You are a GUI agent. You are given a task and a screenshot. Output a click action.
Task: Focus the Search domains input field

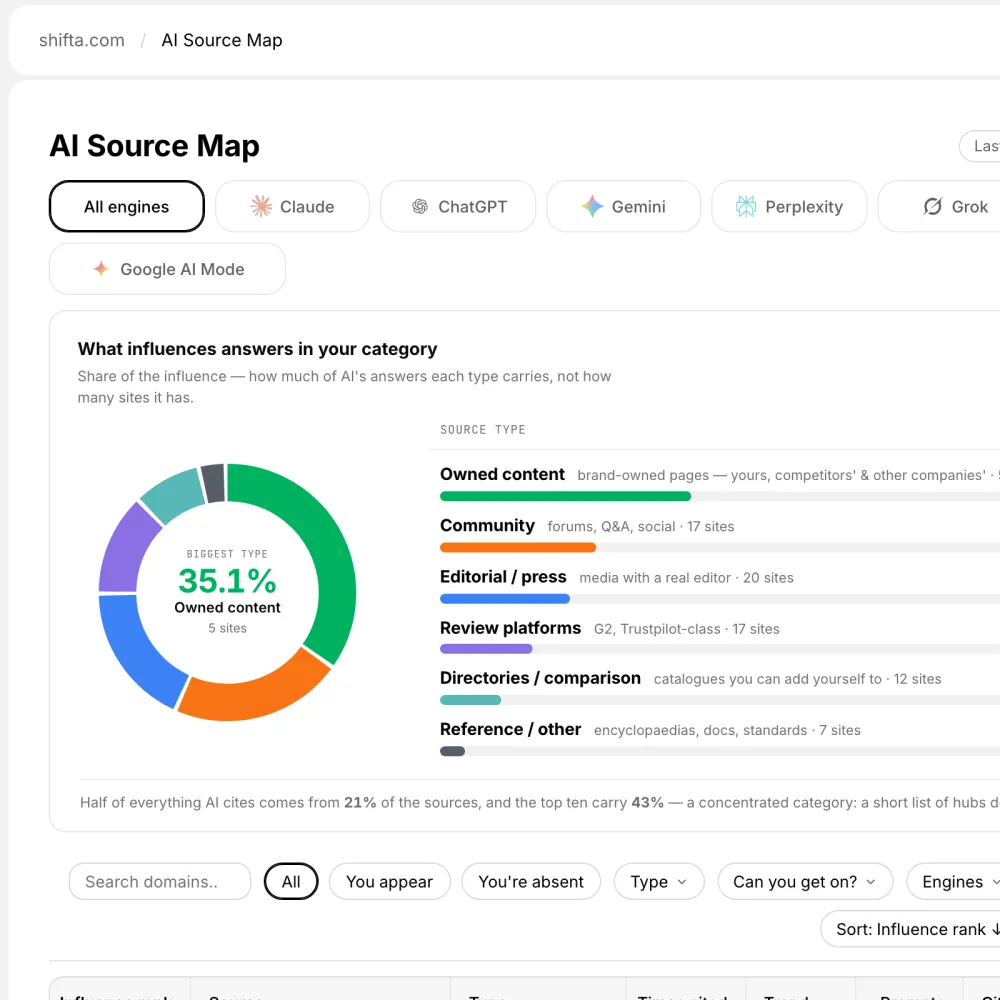pyautogui.click(x=160, y=881)
